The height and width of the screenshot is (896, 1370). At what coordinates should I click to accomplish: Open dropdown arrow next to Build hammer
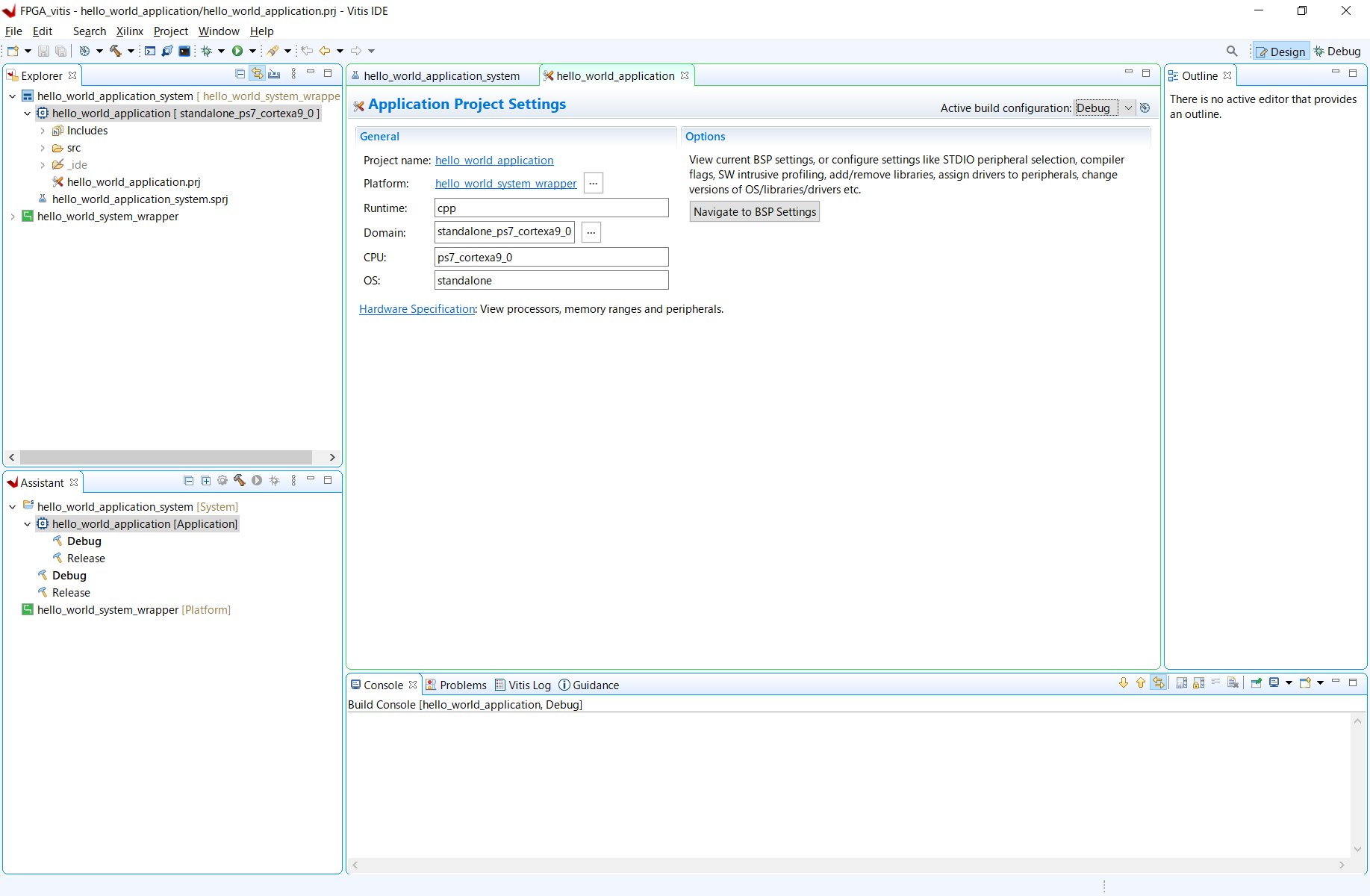(x=131, y=51)
